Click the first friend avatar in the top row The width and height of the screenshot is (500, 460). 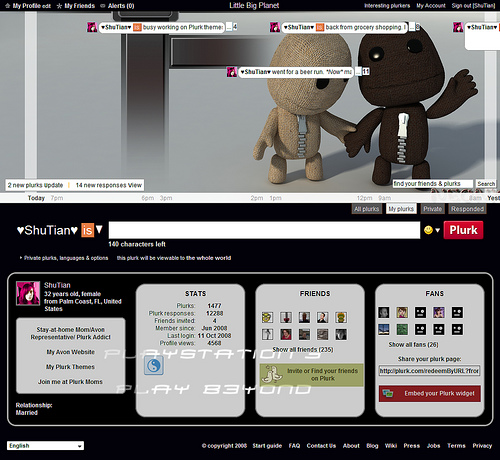pyautogui.click(x=267, y=317)
